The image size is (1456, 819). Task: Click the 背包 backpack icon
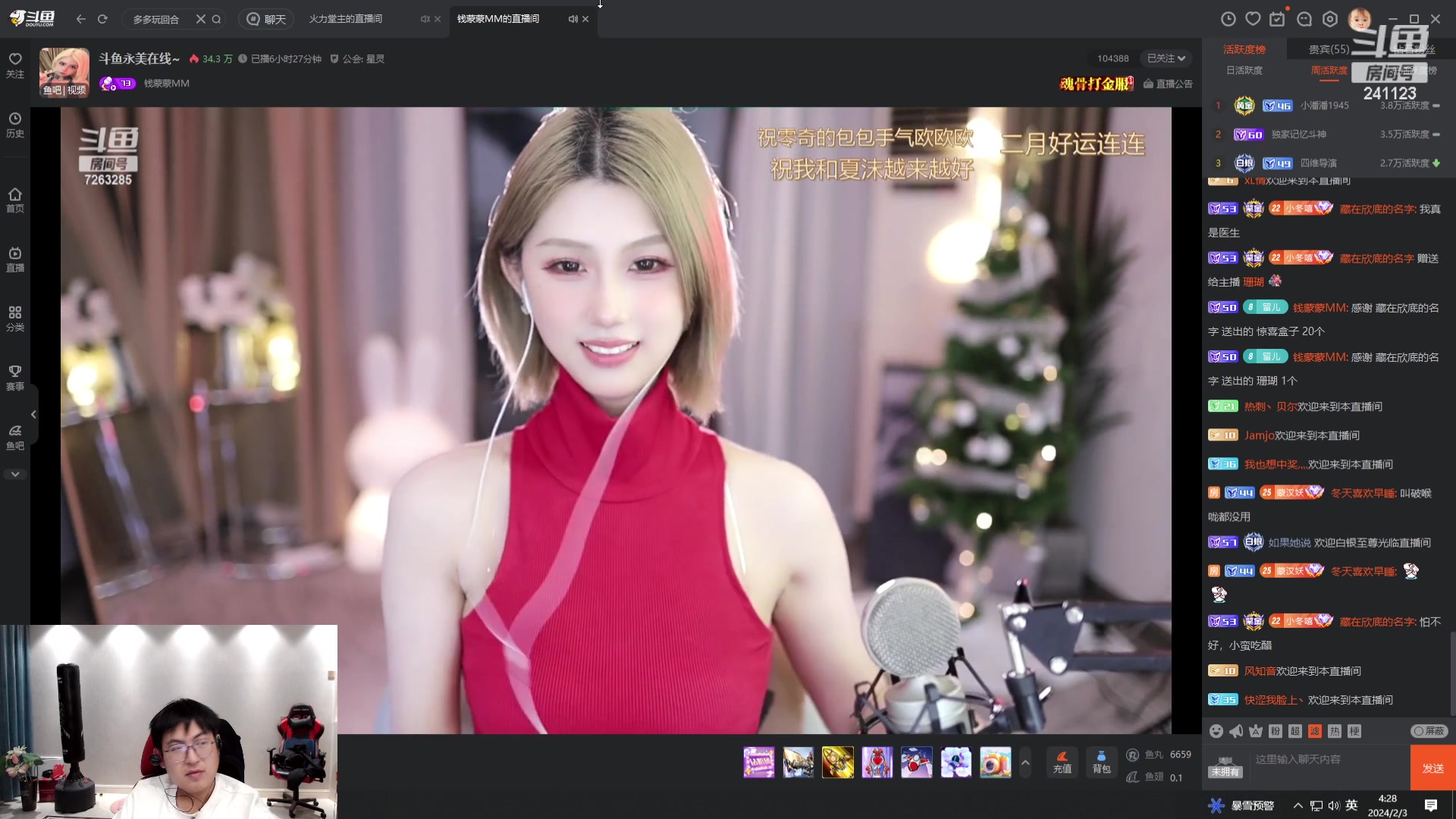click(x=1101, y=761)
